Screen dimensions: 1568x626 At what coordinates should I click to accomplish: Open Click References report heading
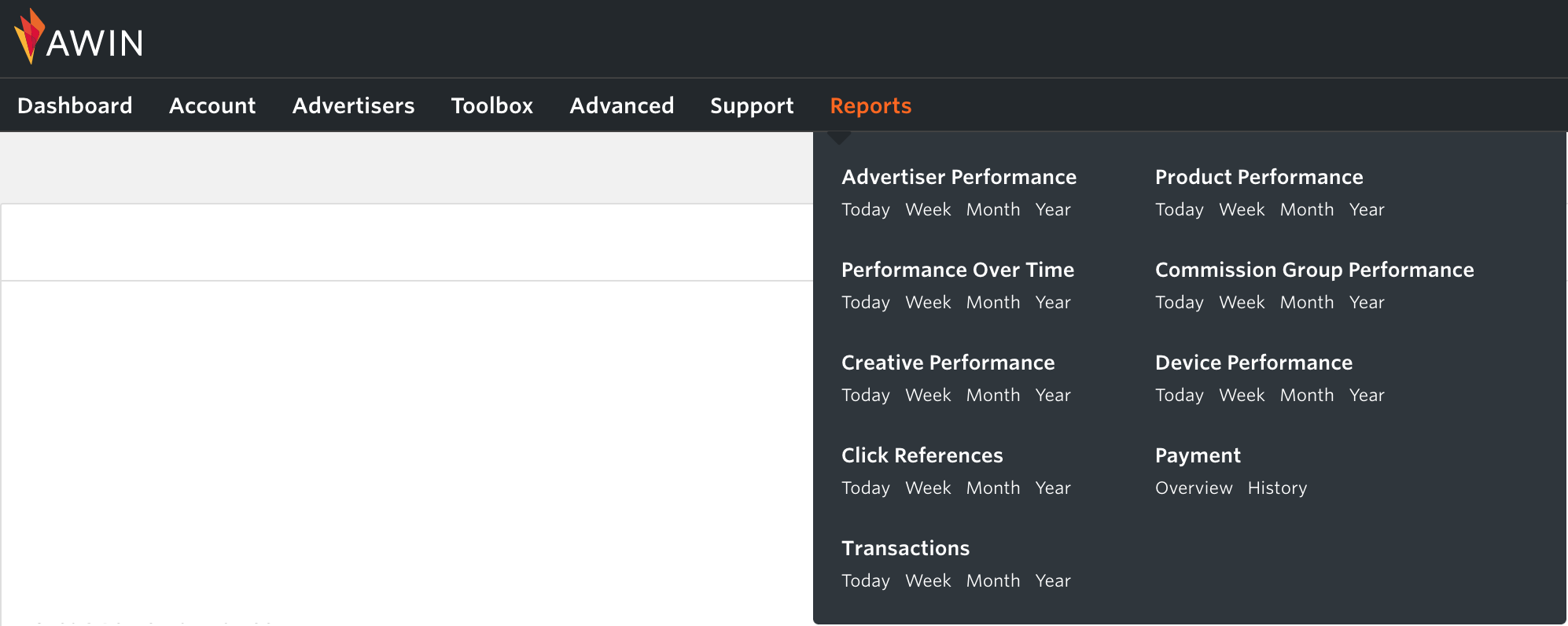922,455
